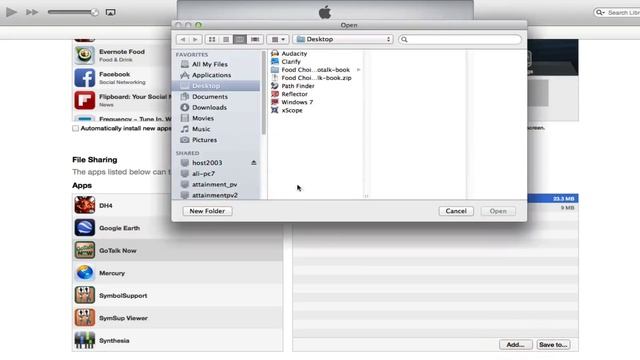
Task: Toggle Automatically install new apps checkbox
Action: coord(76,129)
